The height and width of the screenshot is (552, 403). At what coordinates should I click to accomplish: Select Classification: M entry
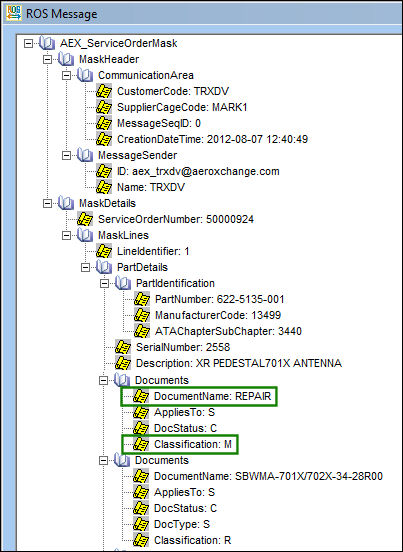tap(193, 445)
